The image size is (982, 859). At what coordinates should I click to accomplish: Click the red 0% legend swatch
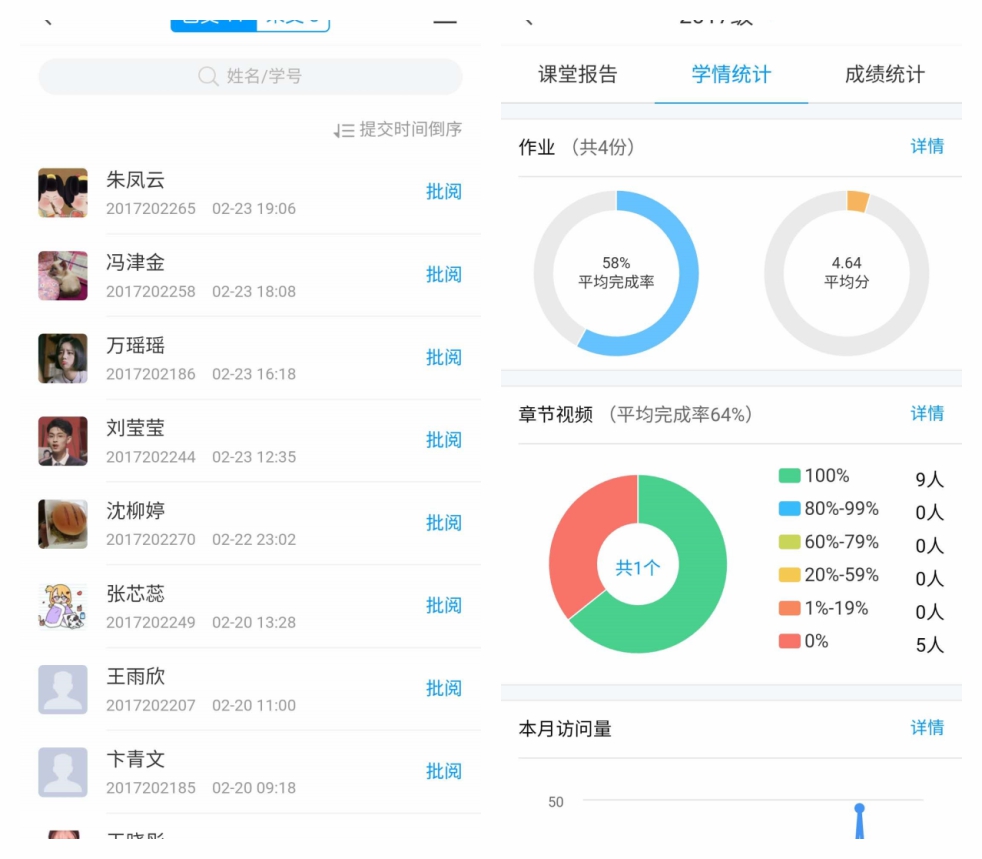pos(790,641)
